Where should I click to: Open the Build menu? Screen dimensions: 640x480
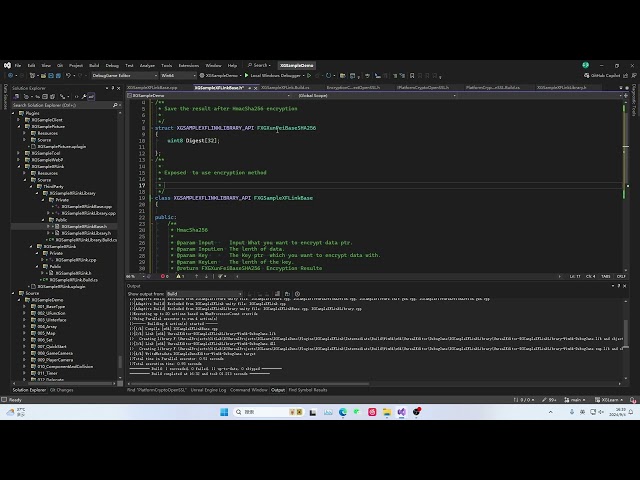coord(94,65)
